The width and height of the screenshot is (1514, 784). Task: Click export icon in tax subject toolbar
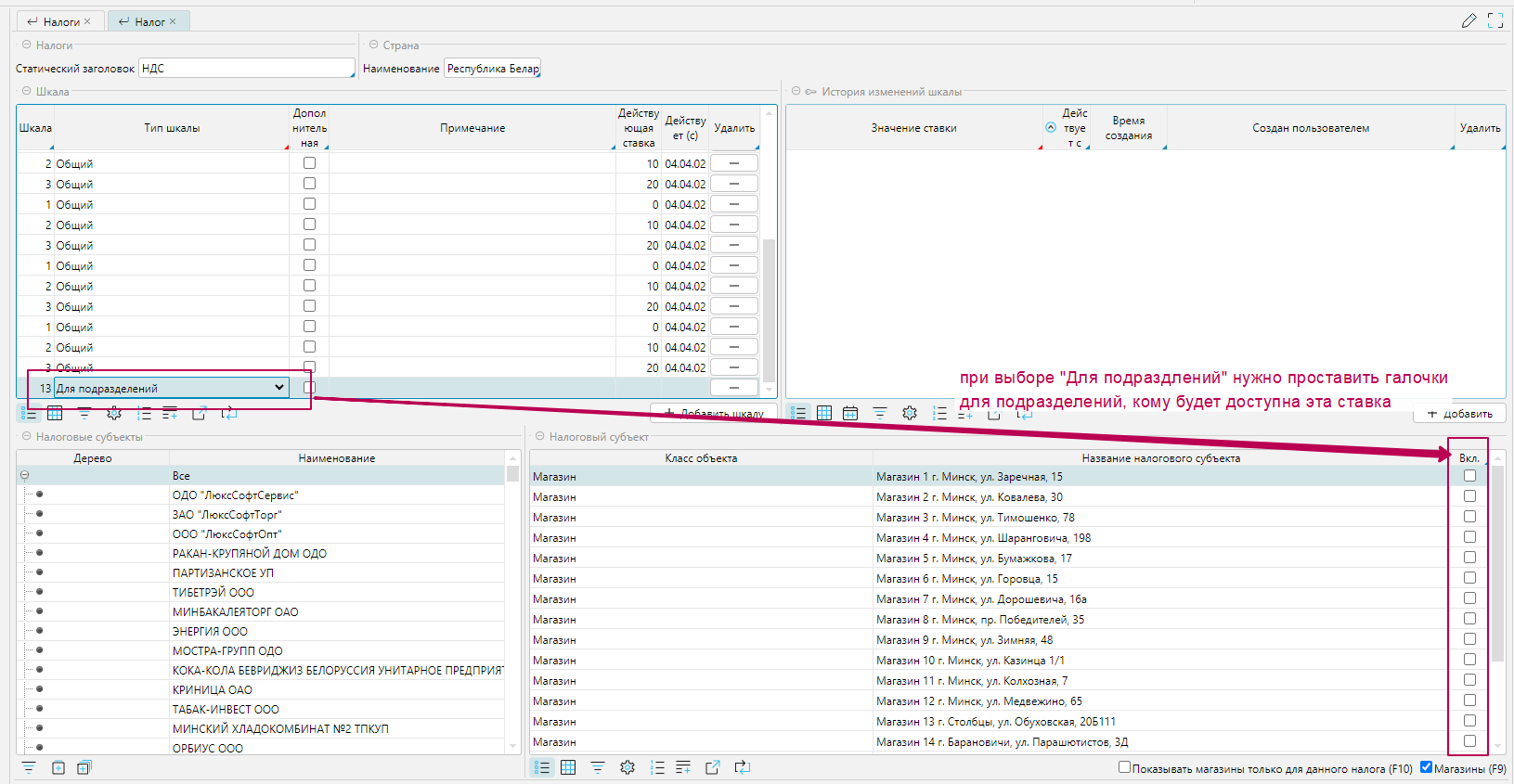tap(713, 767)
